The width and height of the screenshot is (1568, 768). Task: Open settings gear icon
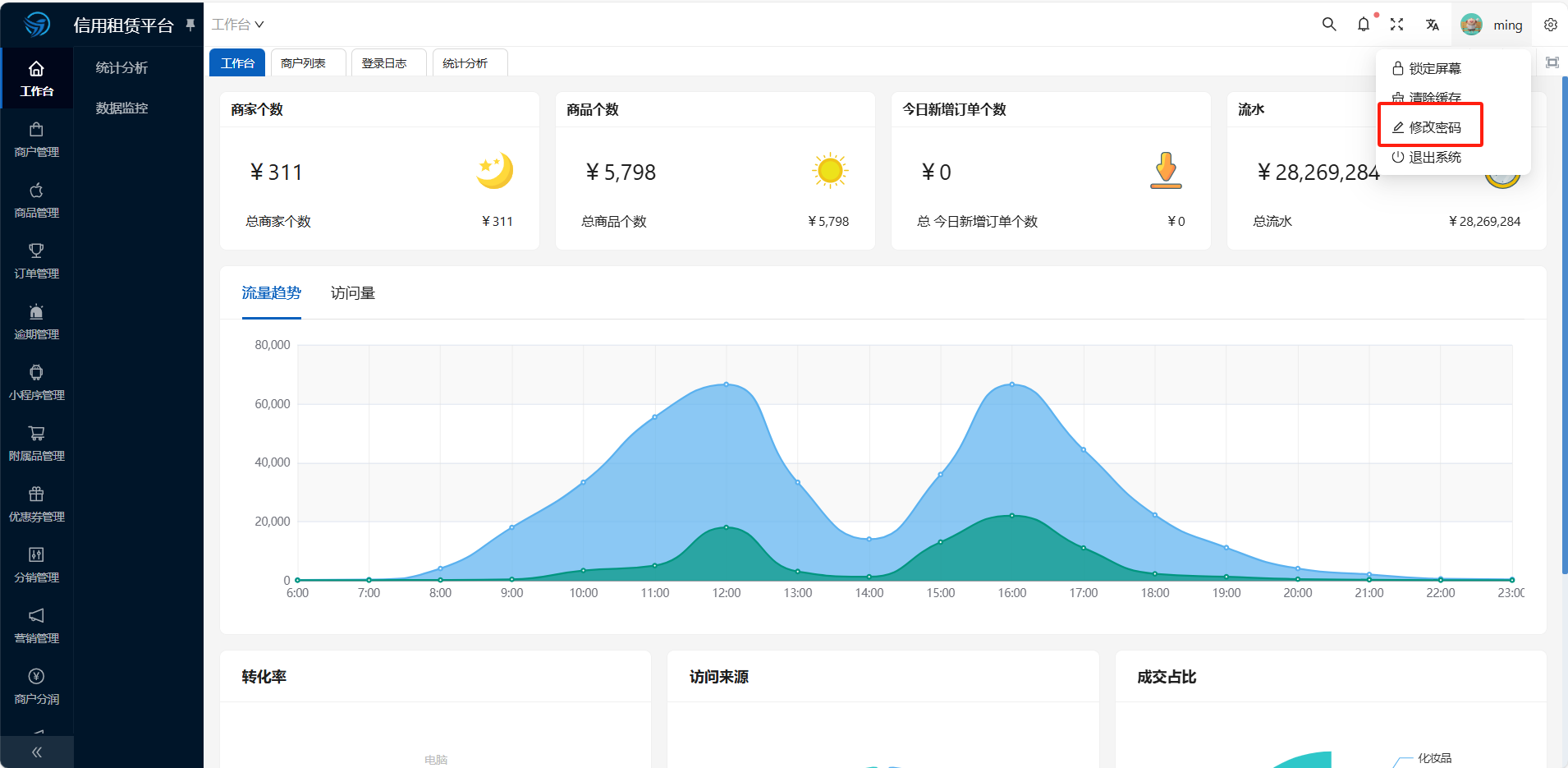(x=1551, y=25)
